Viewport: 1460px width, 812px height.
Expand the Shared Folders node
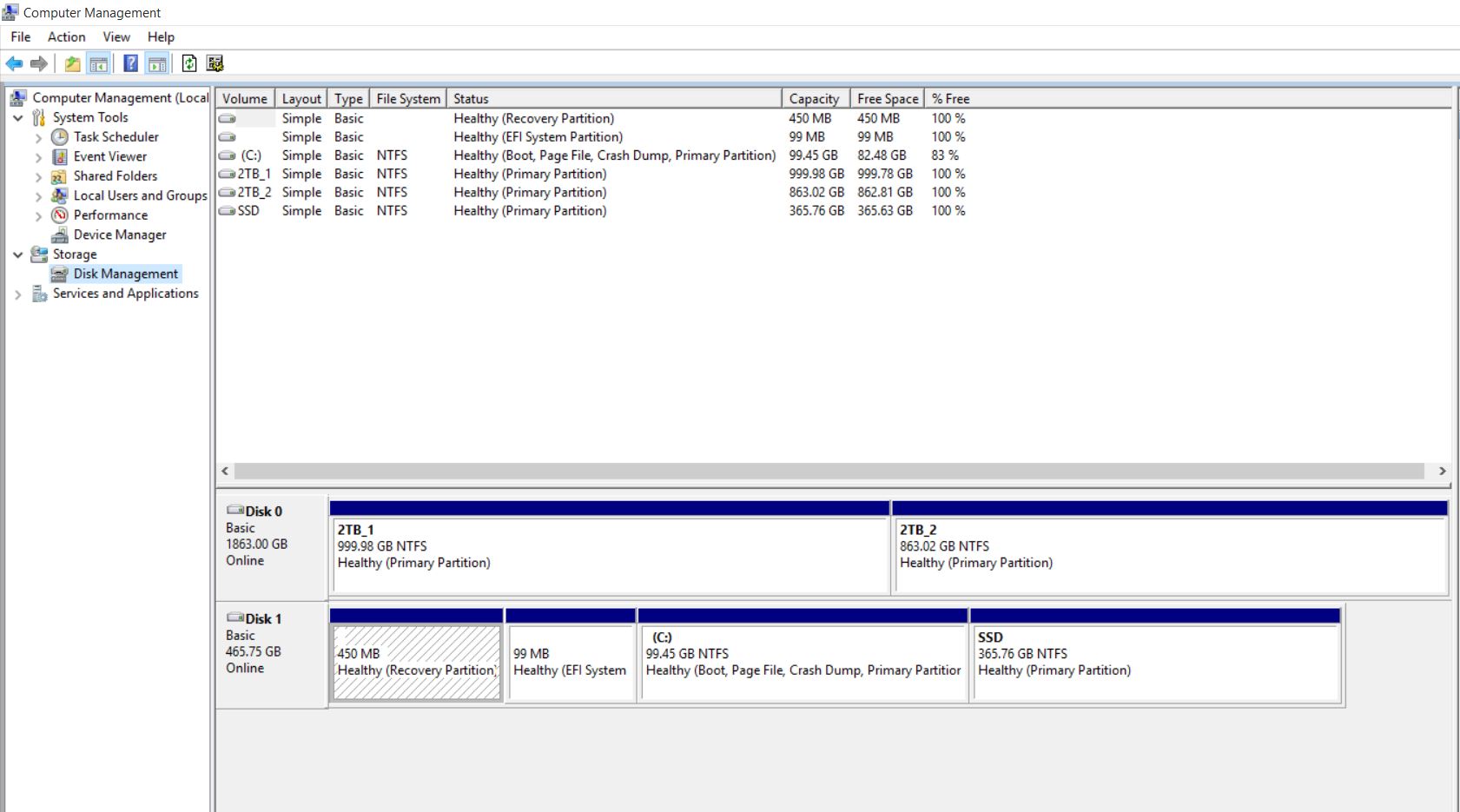[x=38, y=176]
